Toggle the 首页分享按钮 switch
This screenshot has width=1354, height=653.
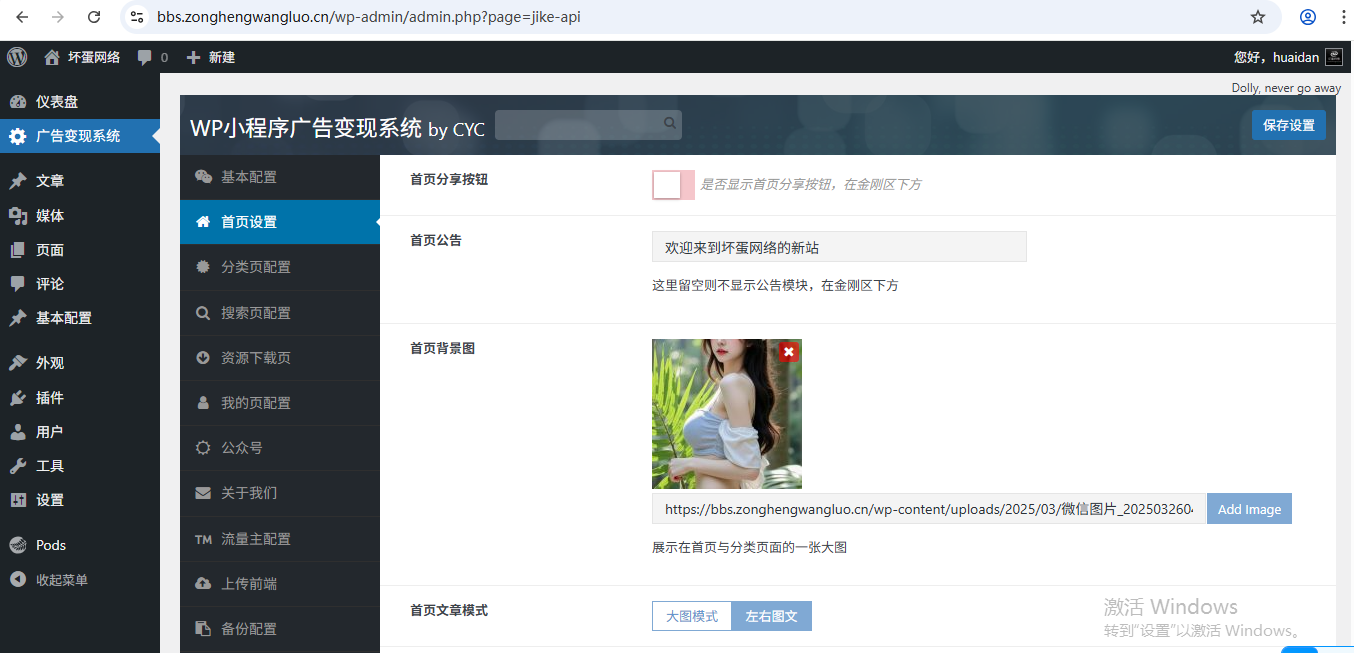coord(673,184)
